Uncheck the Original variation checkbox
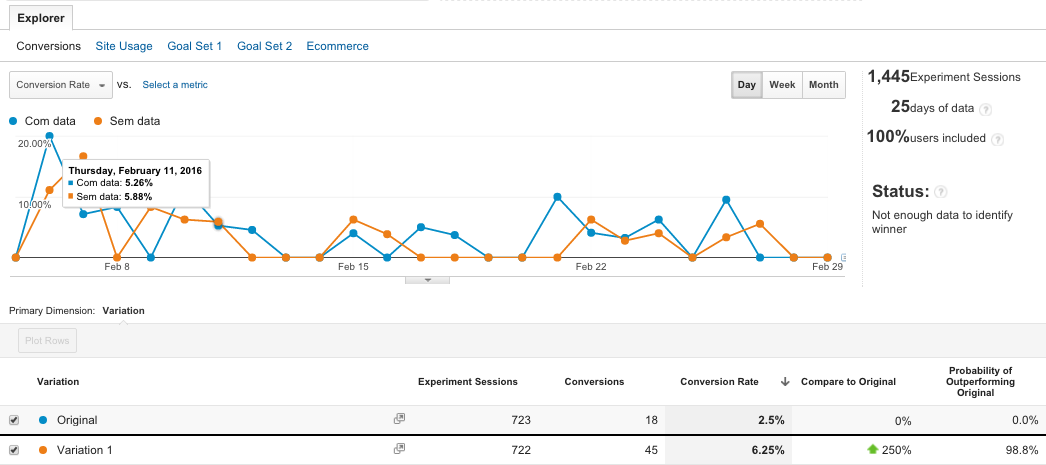 14,420
